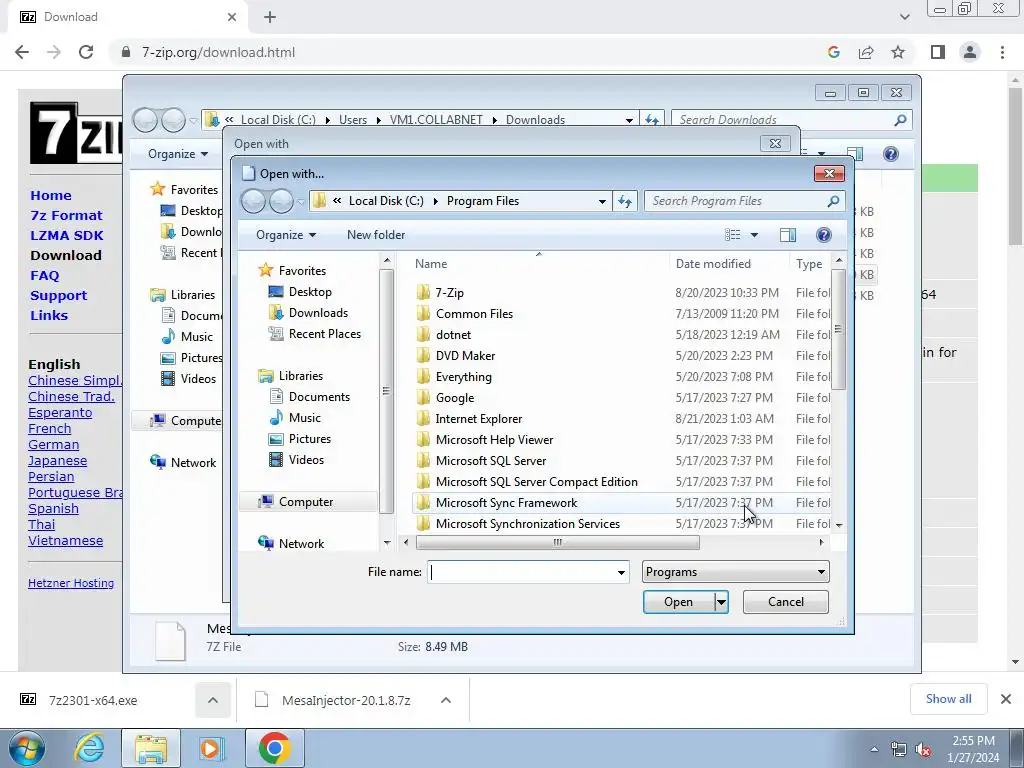The width and height of the screenshot is (1024, 768).
Task: Click the Open button
Action: click(679, 602)
